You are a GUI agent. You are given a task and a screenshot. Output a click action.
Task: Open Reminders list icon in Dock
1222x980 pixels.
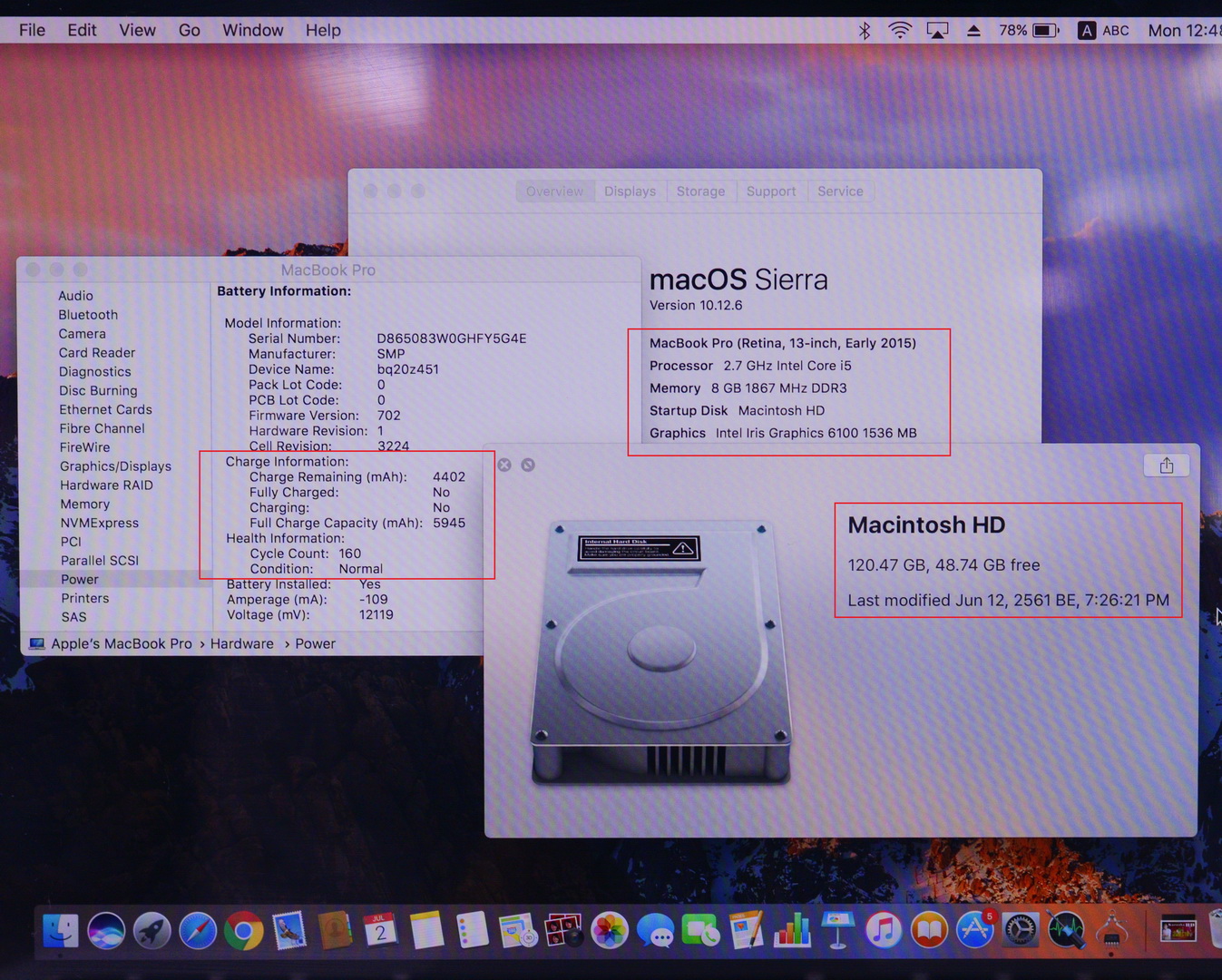pos(472,930)
